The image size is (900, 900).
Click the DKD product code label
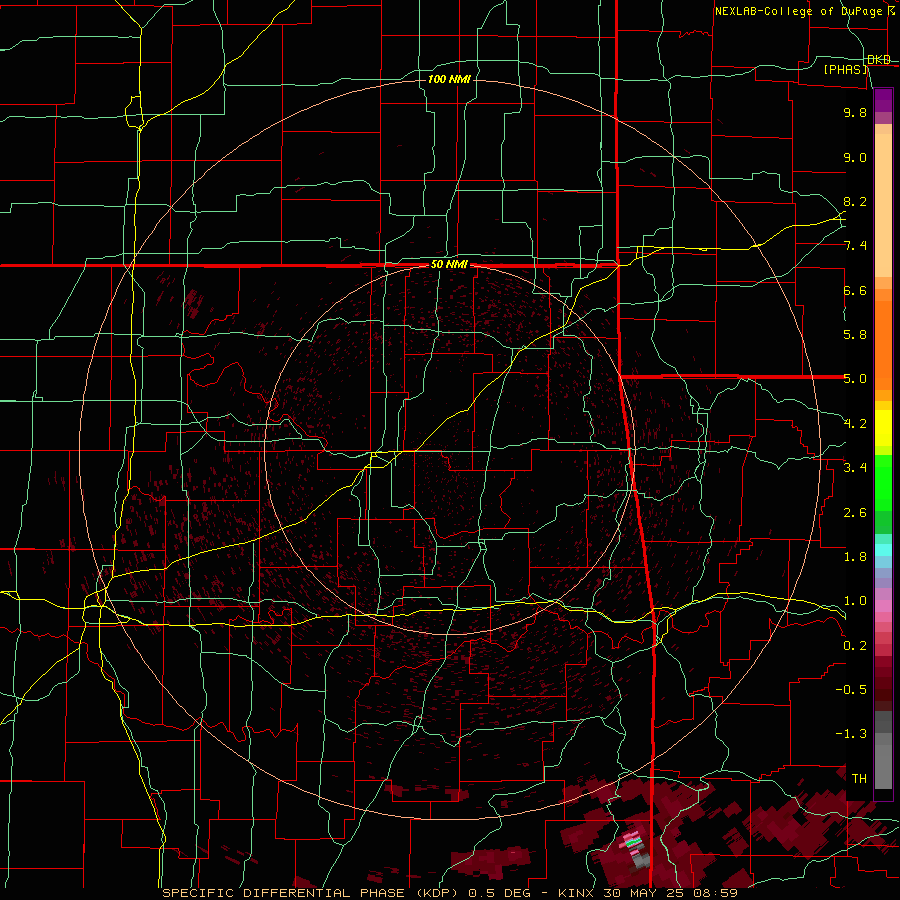coord(879,60)
